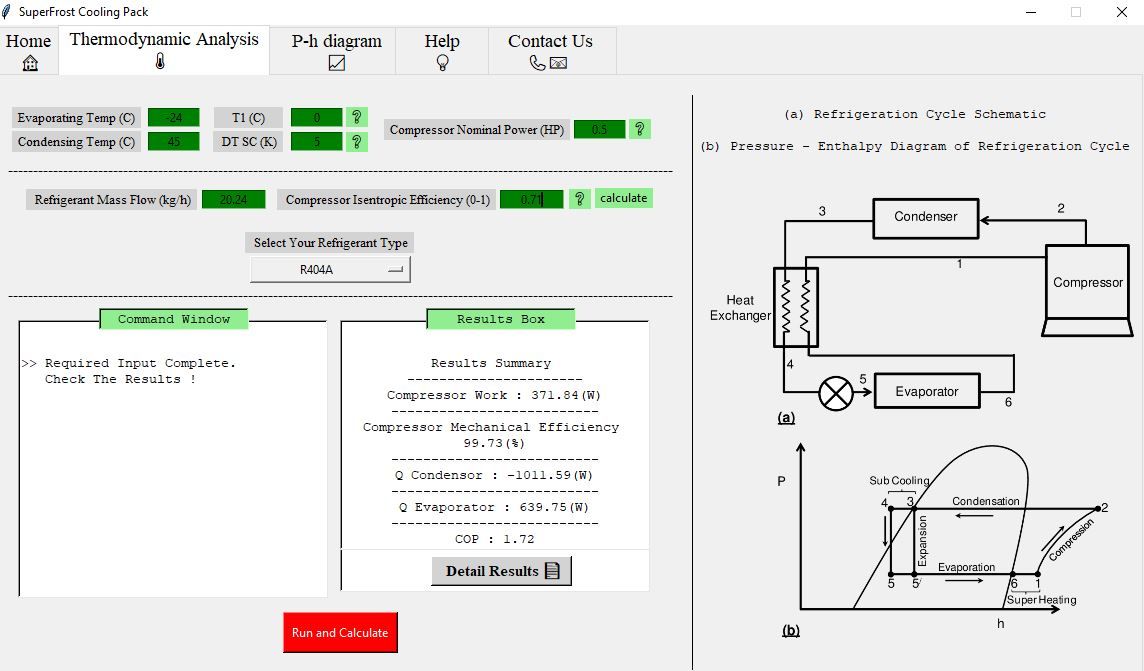This screenshot has width=1144, height=671.
Task: Click the house icon on the Home tab
Action: 28,62
